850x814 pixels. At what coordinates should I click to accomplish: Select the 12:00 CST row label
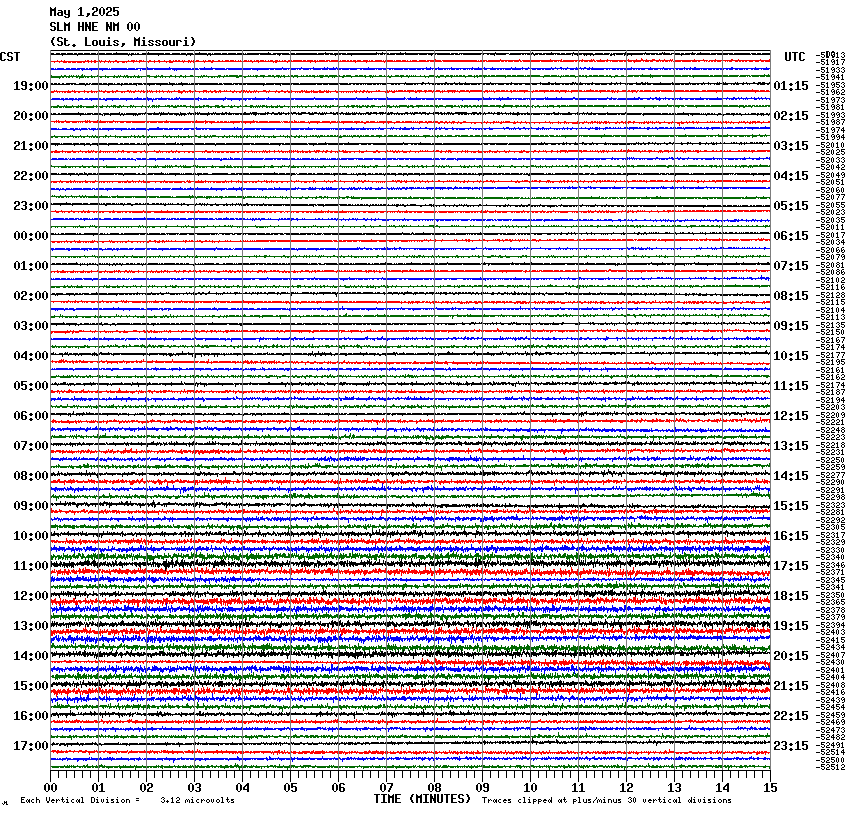pyautogui.click(x=31, y=596)
